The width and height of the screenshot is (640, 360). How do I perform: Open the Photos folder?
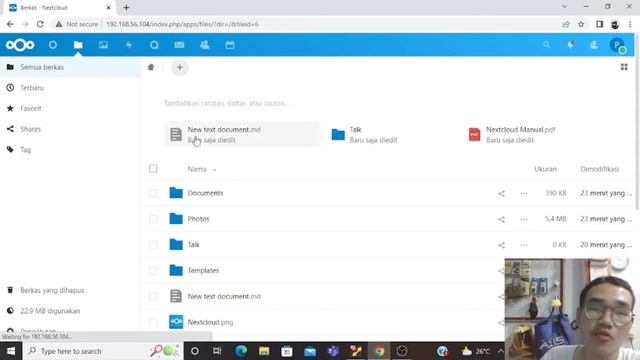198,219
